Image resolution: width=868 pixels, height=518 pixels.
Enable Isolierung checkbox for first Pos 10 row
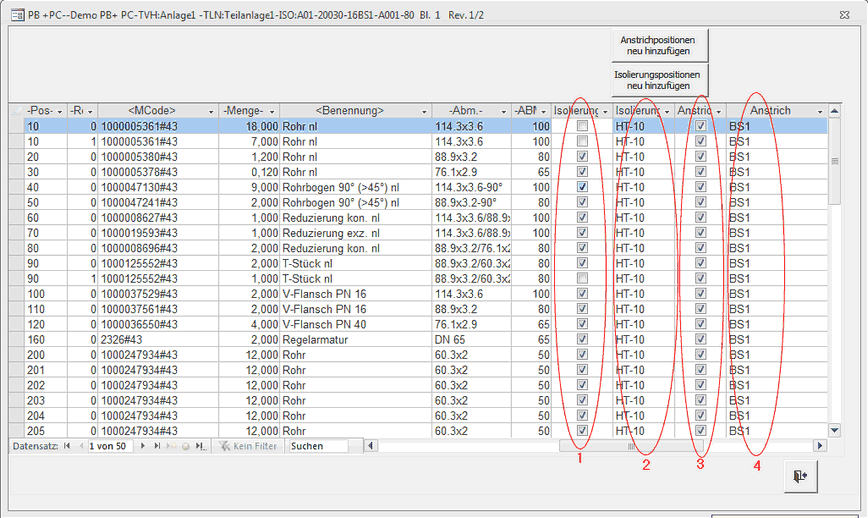click(x=582, y=127)
